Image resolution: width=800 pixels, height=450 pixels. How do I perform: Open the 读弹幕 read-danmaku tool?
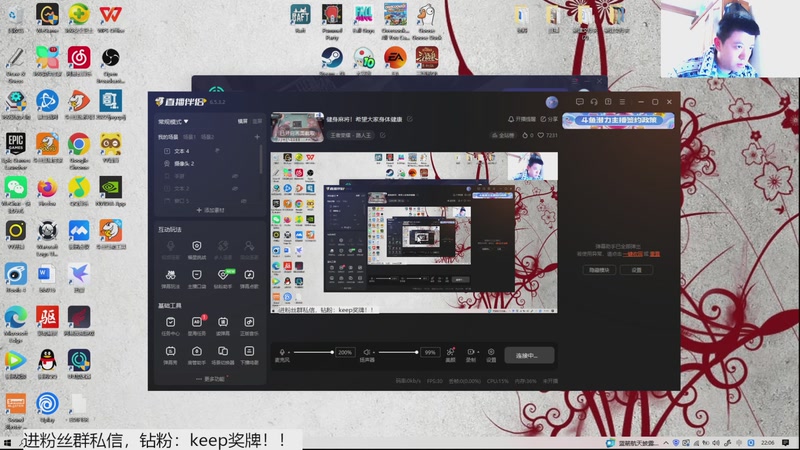[223, 325]
